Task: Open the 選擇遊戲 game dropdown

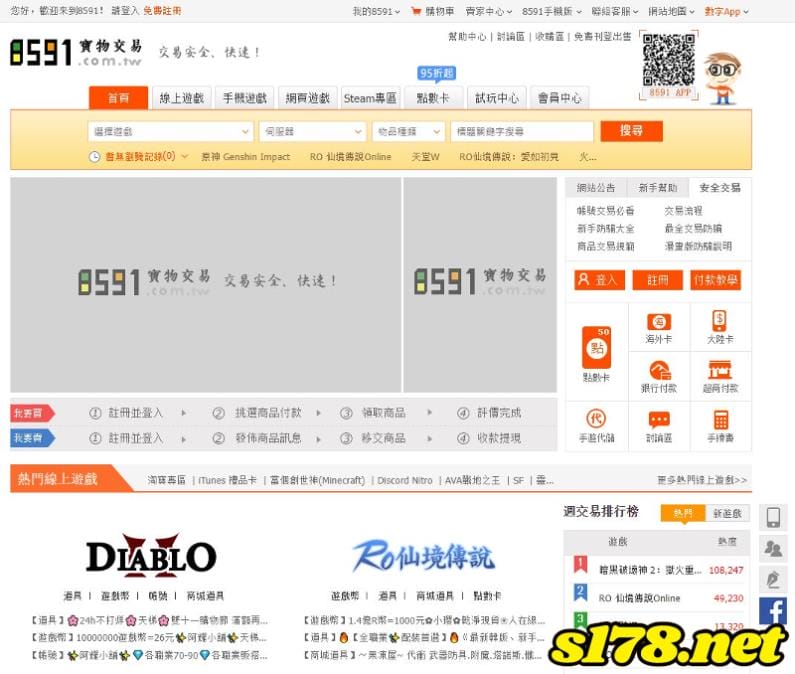Action: [x=170, y=131]
